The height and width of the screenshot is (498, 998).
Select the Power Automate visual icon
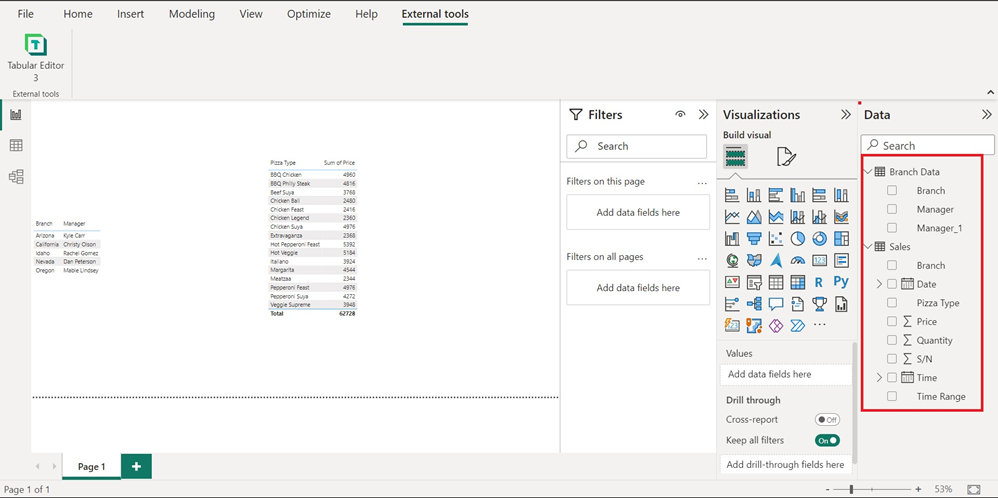(x=798, y=325)
